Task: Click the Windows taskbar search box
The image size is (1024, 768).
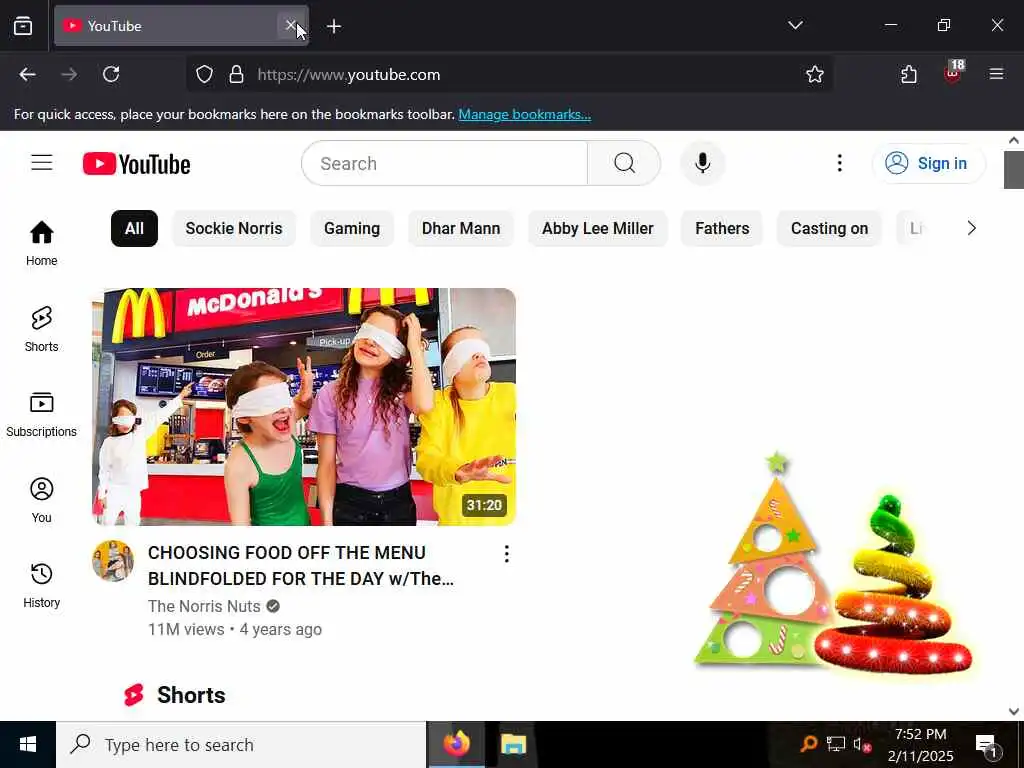Action: (241, 744)
